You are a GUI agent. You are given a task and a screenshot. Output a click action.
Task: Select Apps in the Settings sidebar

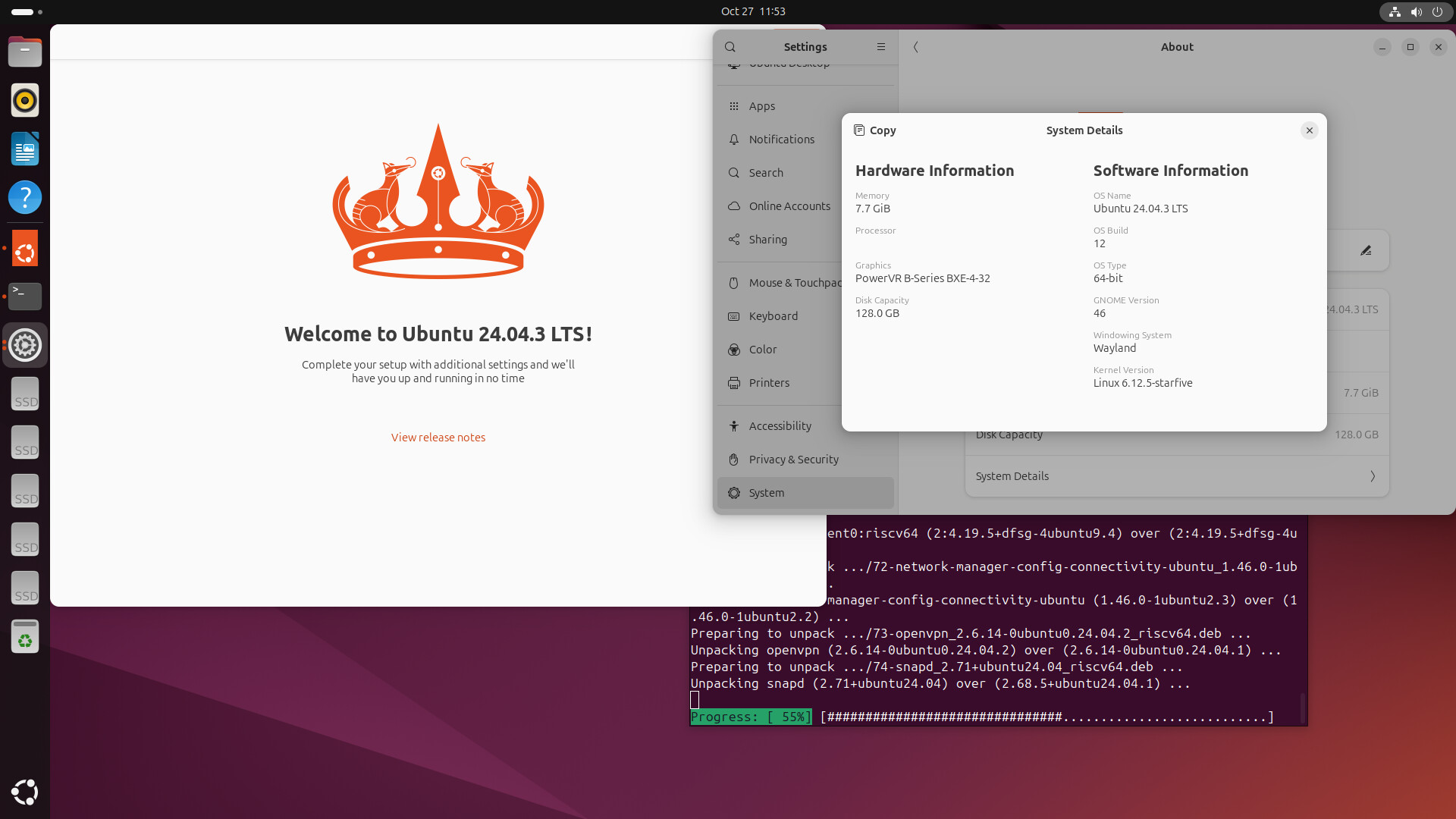coord(762,106)
